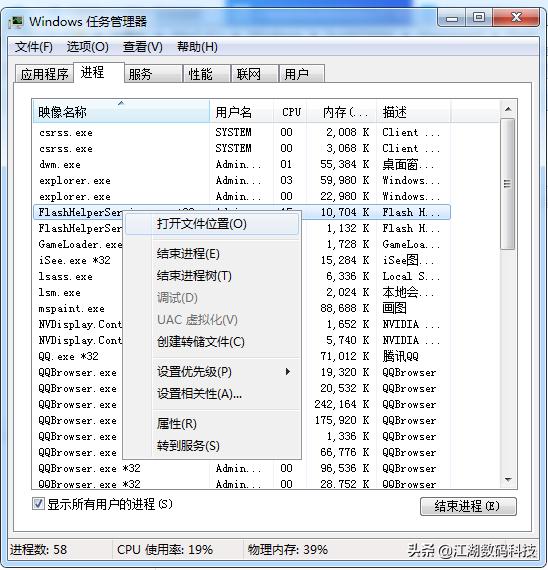The image size is (548, 570).
Task: Click the 腾讯QQ description cell
Action: (x=400, y=356)
